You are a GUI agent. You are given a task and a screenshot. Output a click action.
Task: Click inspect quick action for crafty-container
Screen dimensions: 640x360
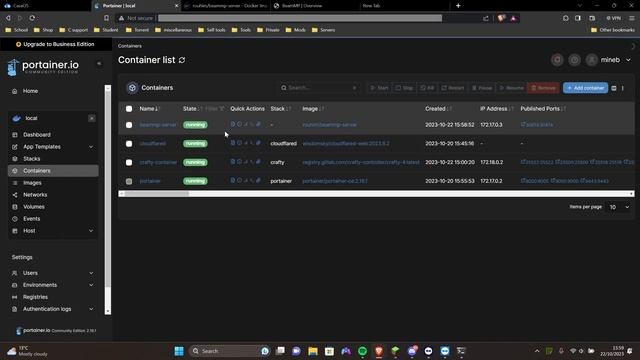click(x=239, y=162)
